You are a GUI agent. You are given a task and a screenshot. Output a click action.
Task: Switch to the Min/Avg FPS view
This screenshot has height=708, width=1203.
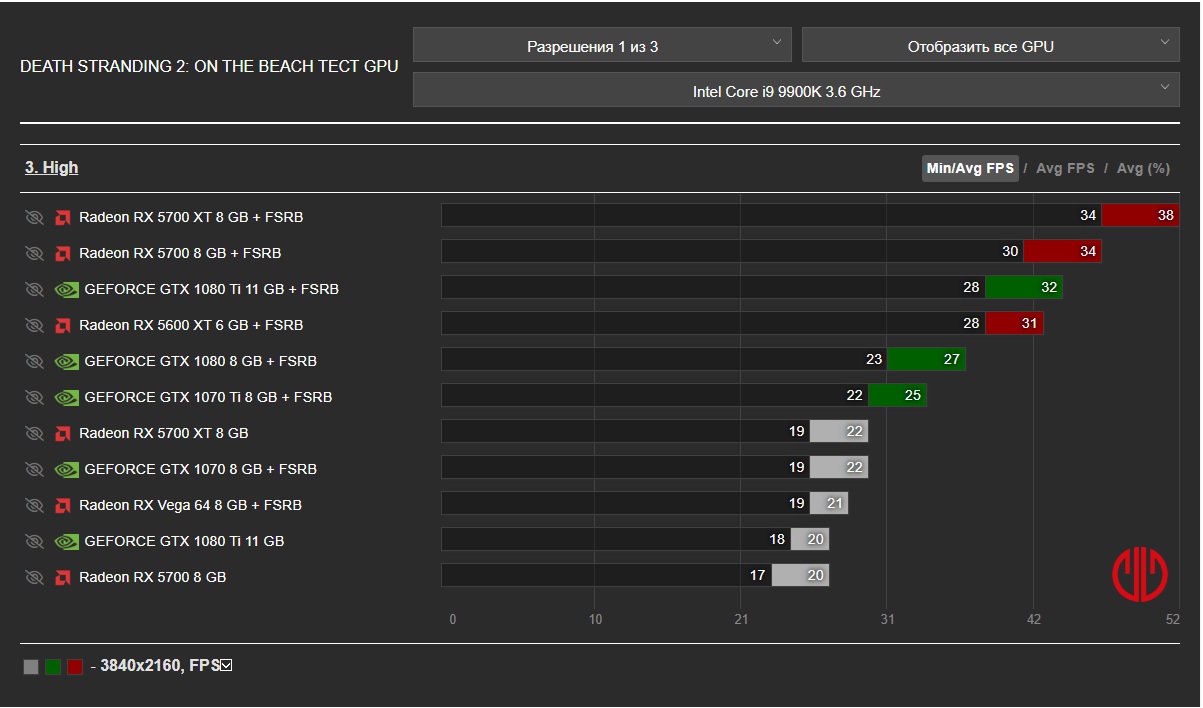(970, 168)
